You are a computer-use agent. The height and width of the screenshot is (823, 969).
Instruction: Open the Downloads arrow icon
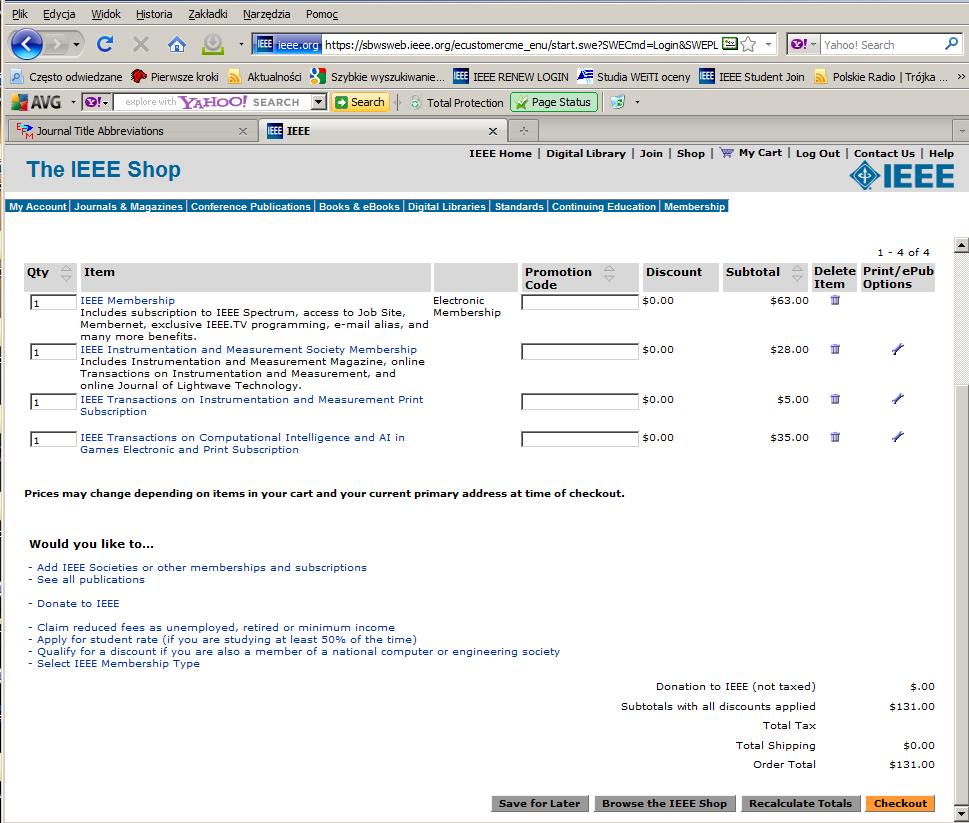point(213,44)
